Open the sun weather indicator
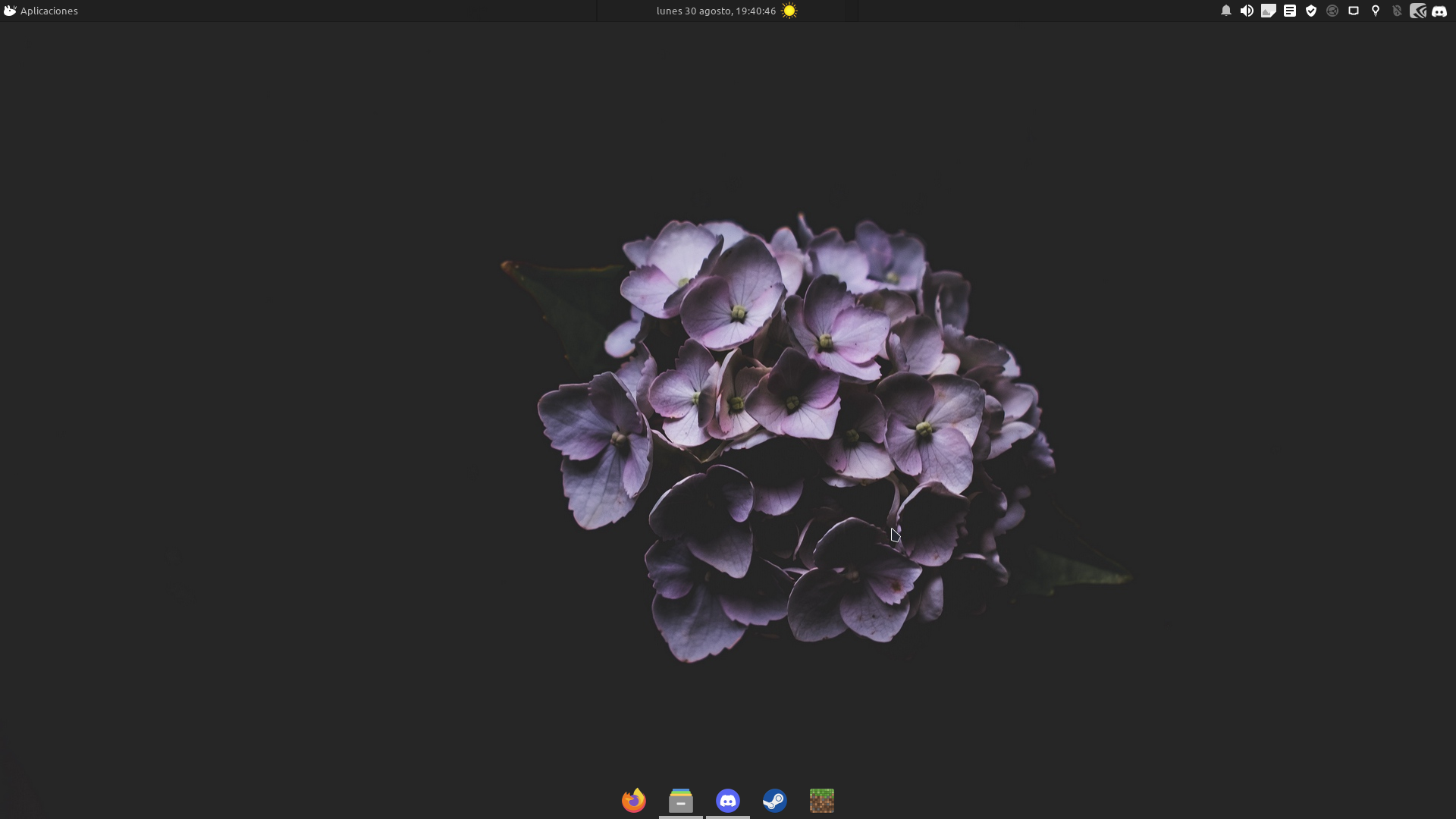Screen dimensions: 1456x819 point(789,11)
